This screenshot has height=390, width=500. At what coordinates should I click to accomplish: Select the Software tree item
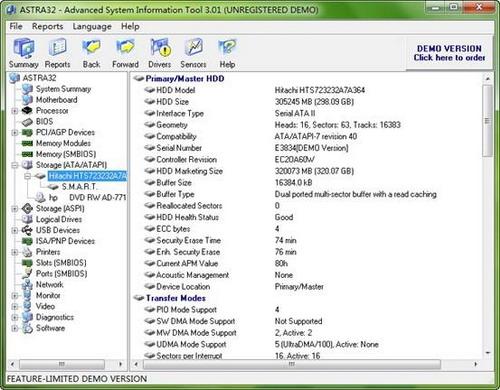click(x=50, y=328)
